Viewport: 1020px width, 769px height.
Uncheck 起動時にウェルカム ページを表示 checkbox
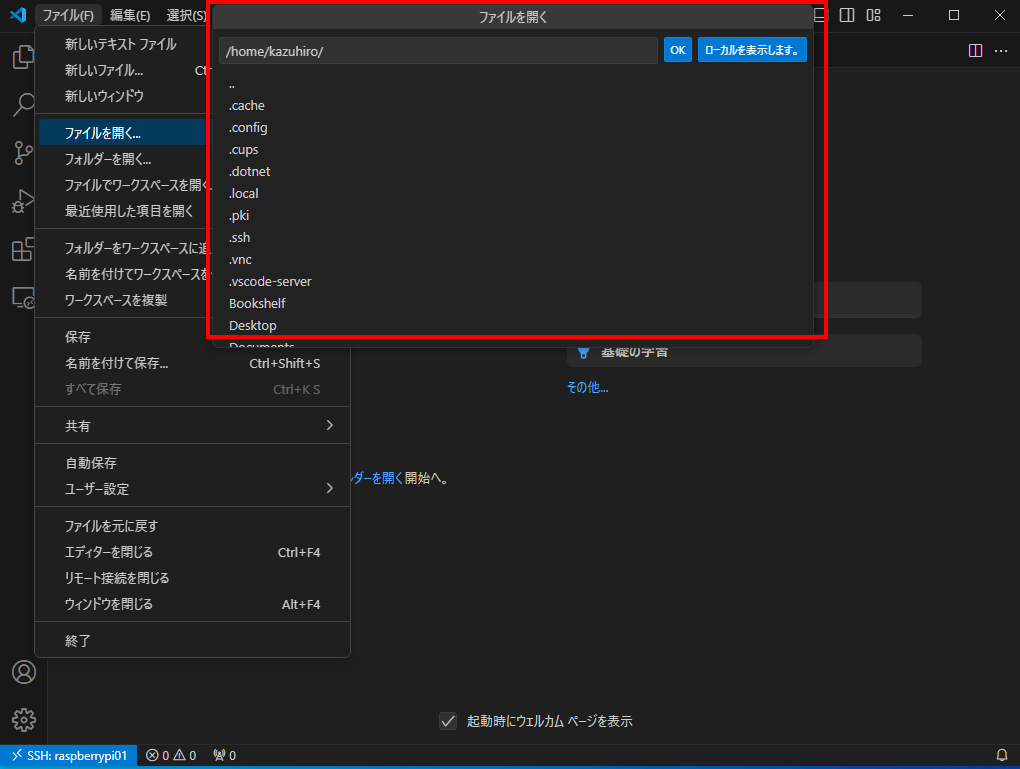click(448, 721)
